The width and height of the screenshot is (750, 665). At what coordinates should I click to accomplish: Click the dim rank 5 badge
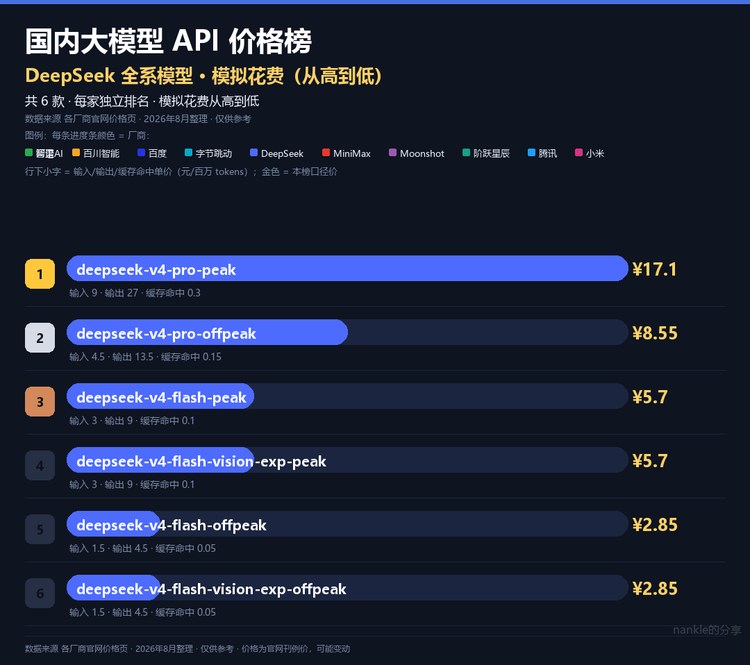click(40, 529)
